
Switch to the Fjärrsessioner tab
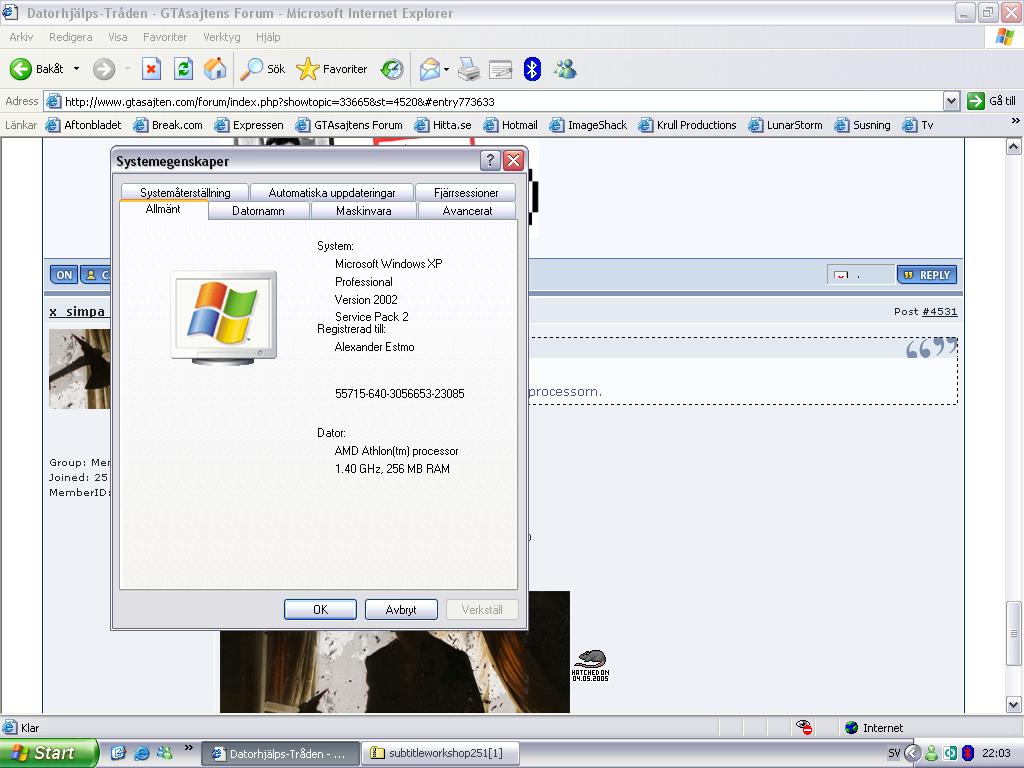coord(466,193)
